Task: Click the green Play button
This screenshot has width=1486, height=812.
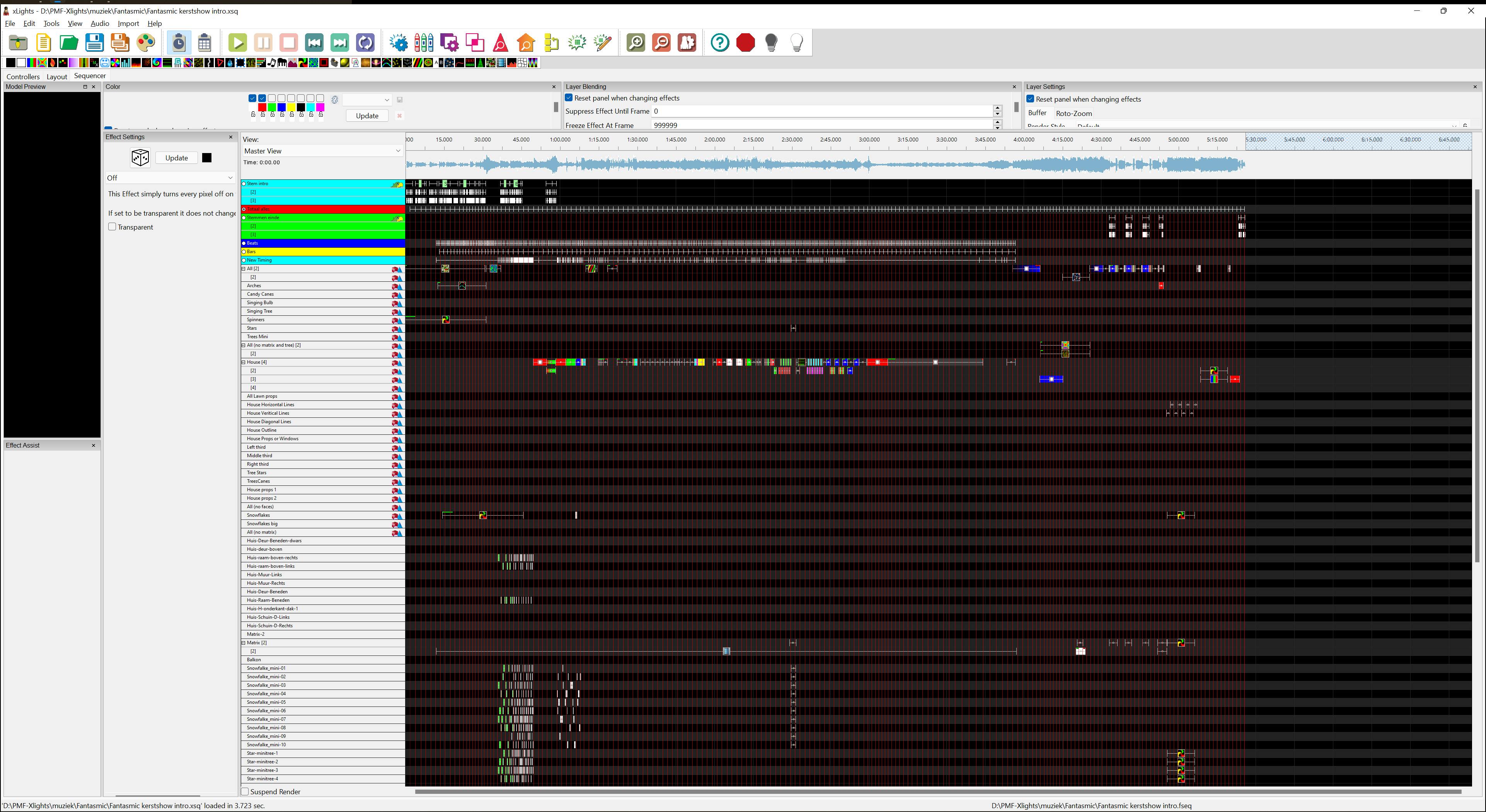Action: [x=237, y=43]
